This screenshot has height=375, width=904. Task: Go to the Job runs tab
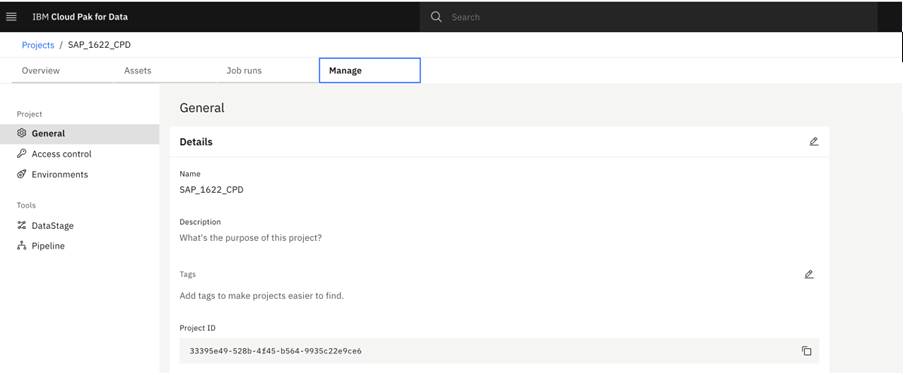[268, 70]
